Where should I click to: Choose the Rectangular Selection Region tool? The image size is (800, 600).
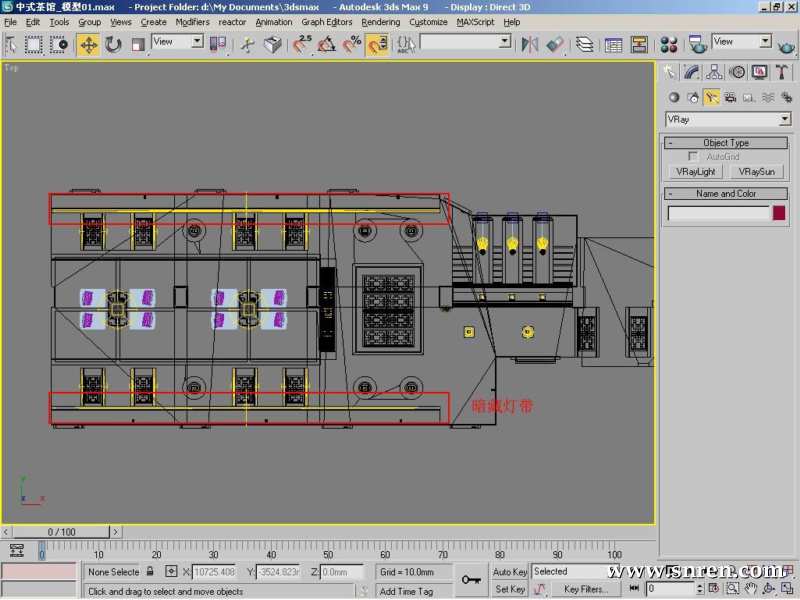[34, 45]
